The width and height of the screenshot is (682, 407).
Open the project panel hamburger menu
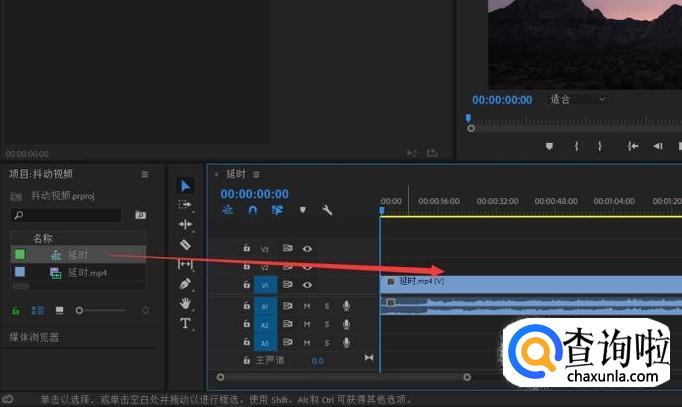(x=144, y=174)
